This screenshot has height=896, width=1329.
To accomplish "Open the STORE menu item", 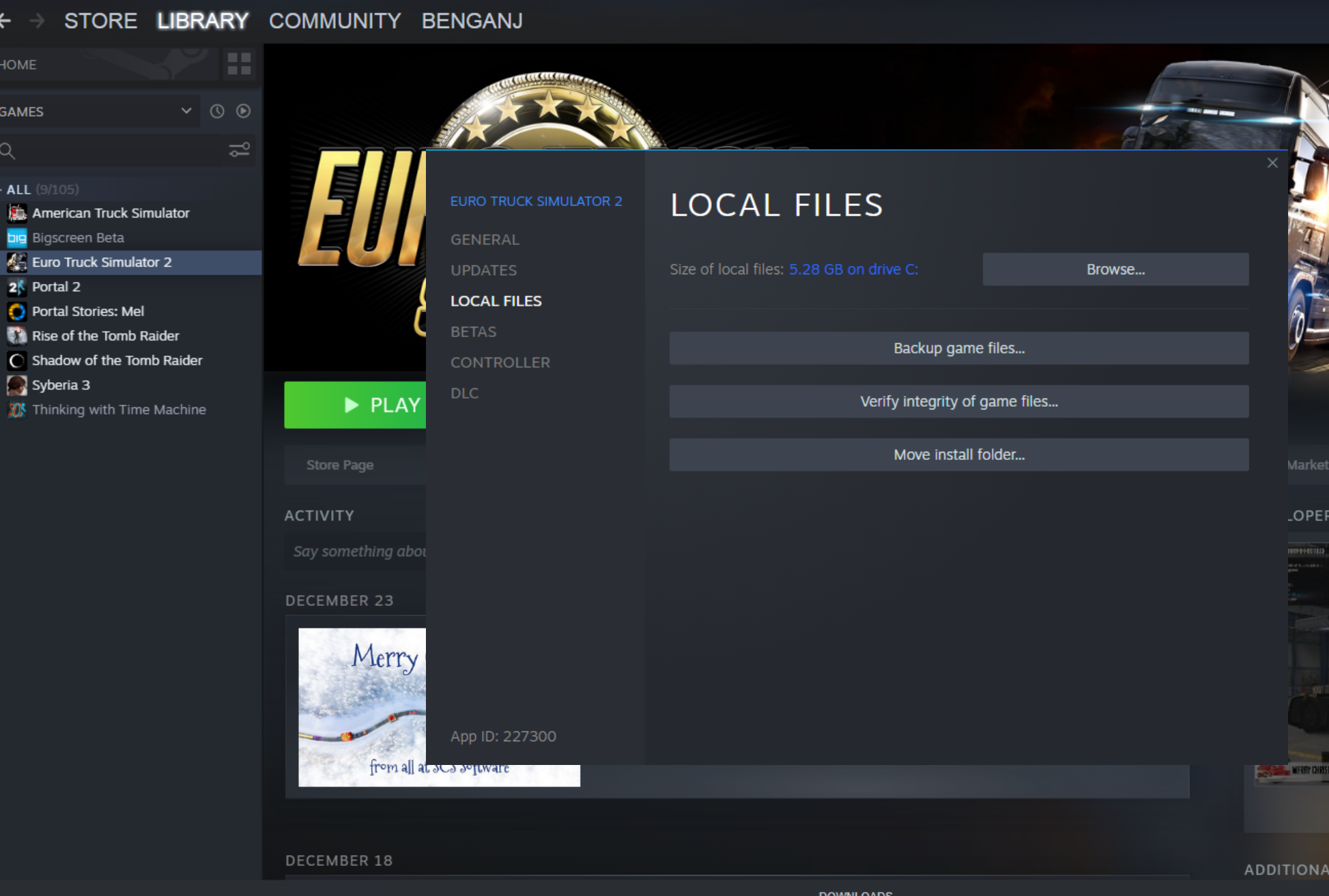I will pos(100,21).
